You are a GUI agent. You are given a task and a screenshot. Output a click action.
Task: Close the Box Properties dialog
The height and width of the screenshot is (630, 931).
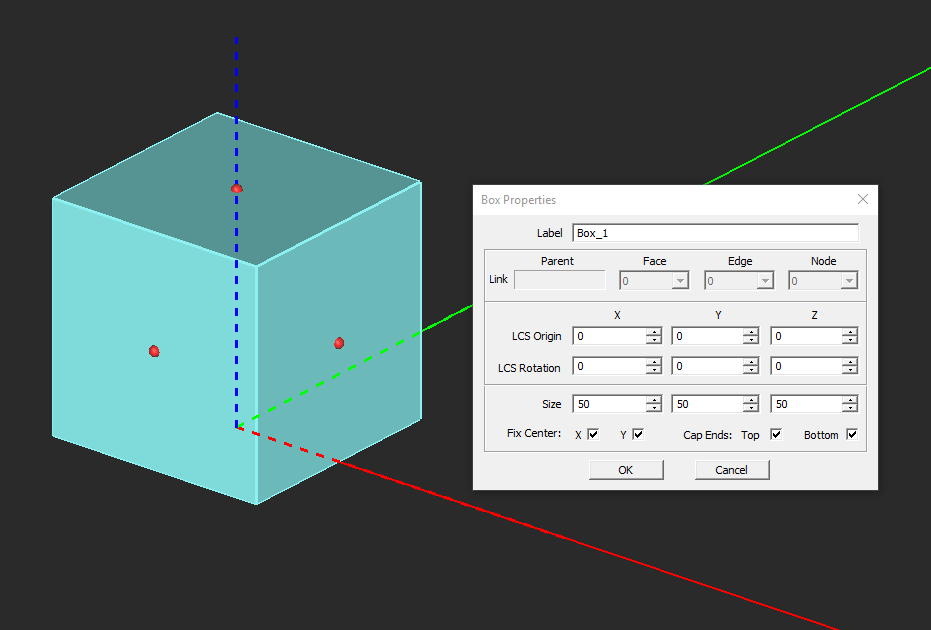(862, 199)
